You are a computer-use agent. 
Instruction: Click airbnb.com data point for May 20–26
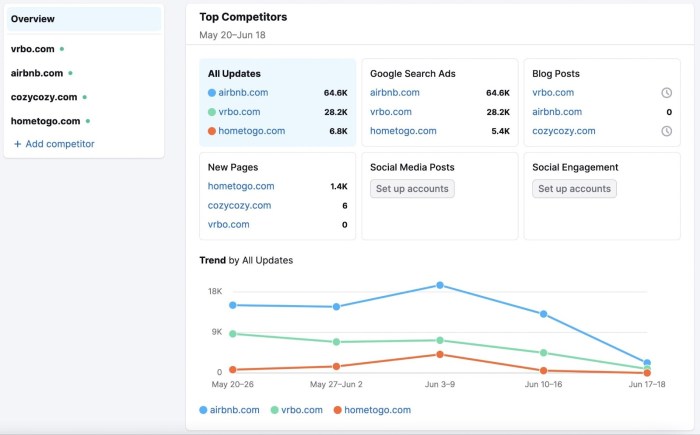(x=233, y=305)
